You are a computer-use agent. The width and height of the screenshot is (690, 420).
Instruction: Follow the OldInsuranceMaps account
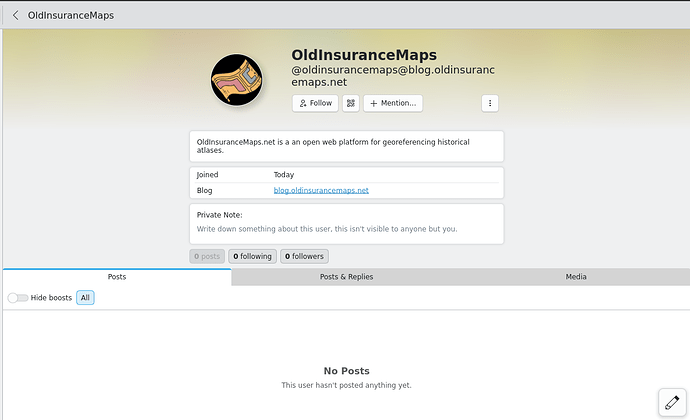(315, 103)
